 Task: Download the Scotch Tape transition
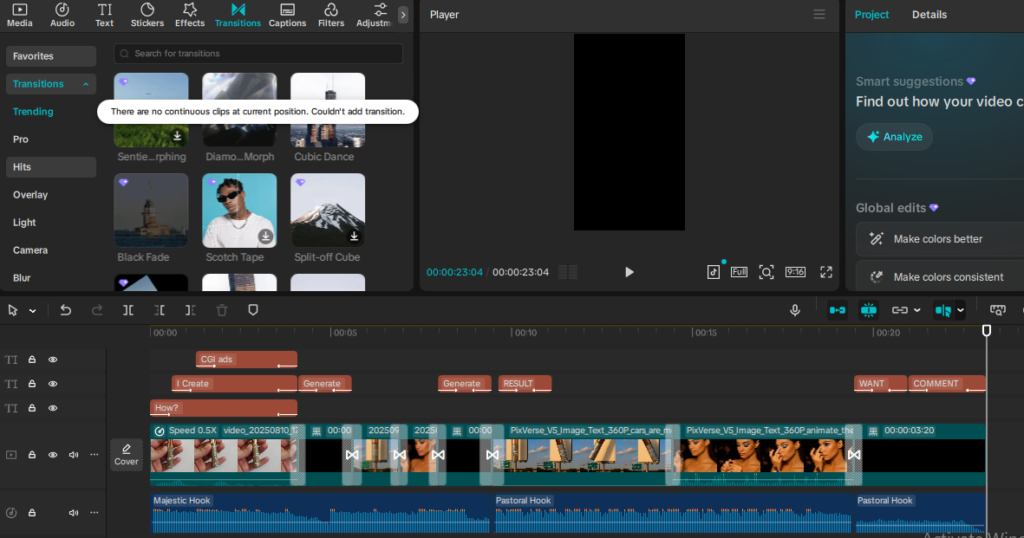[265, 236]
